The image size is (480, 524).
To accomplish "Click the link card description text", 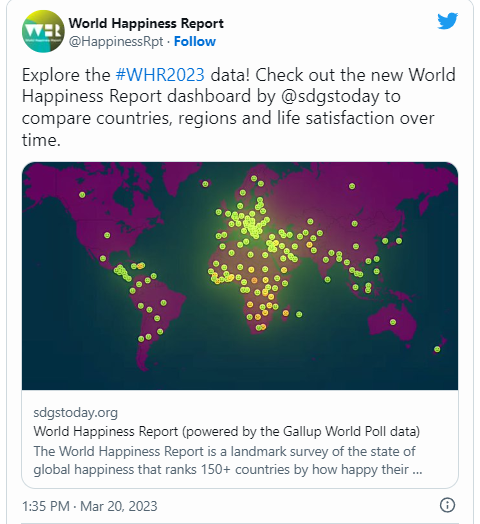I will pyautogui.click(x=228, y=461).
